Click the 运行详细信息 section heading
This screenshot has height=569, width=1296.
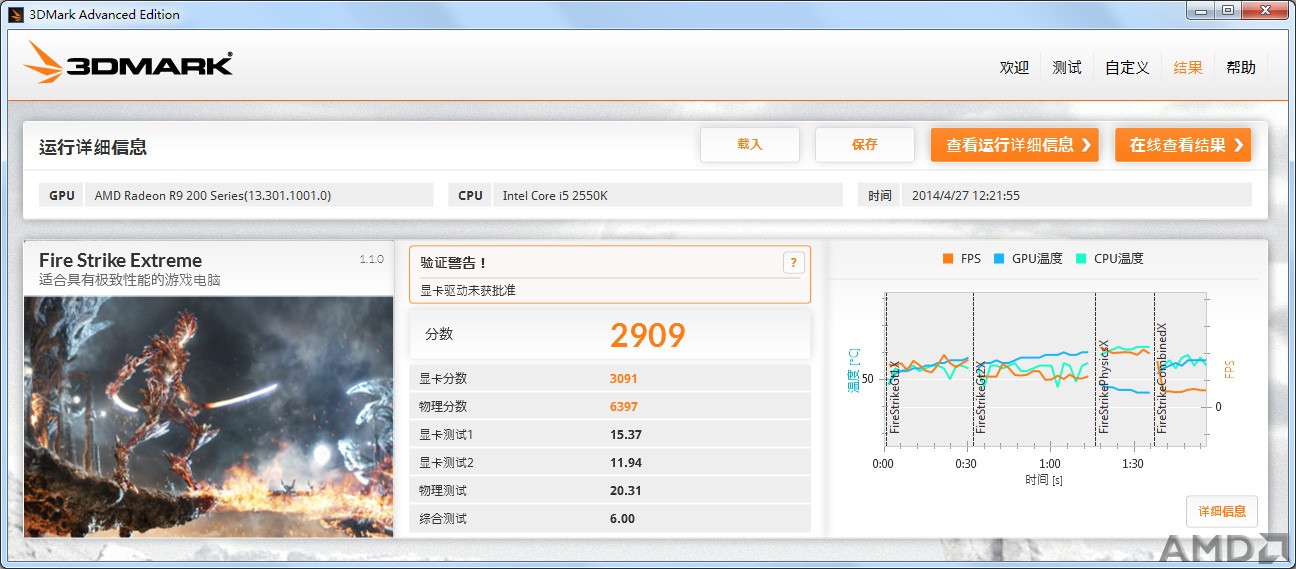pyautogui.click(x=93, y=147)
